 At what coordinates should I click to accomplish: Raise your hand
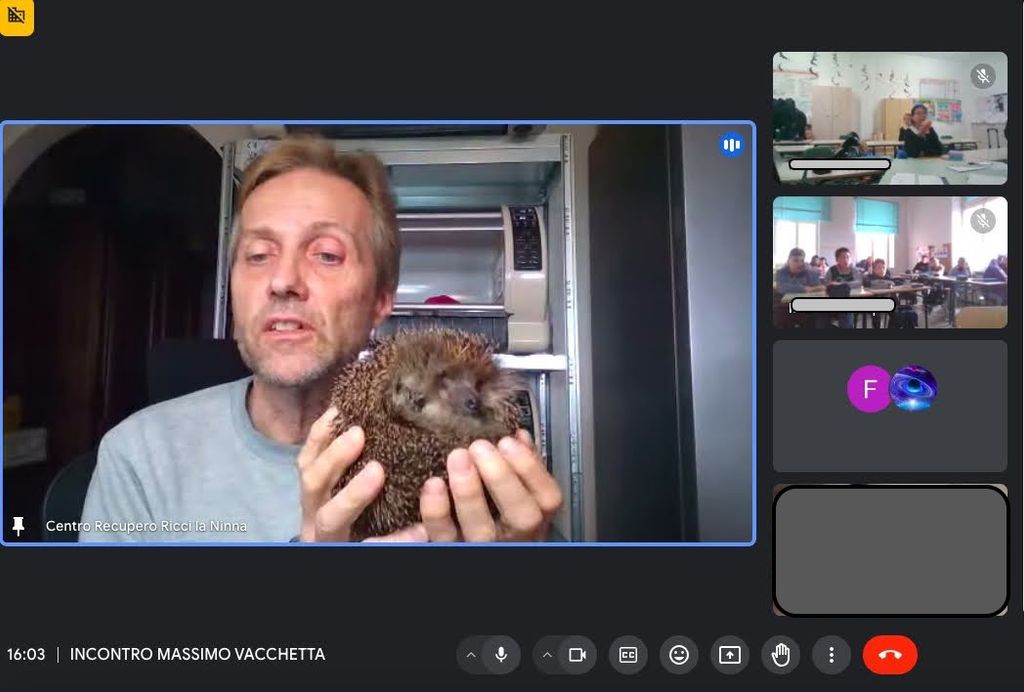tap(781, 655)
